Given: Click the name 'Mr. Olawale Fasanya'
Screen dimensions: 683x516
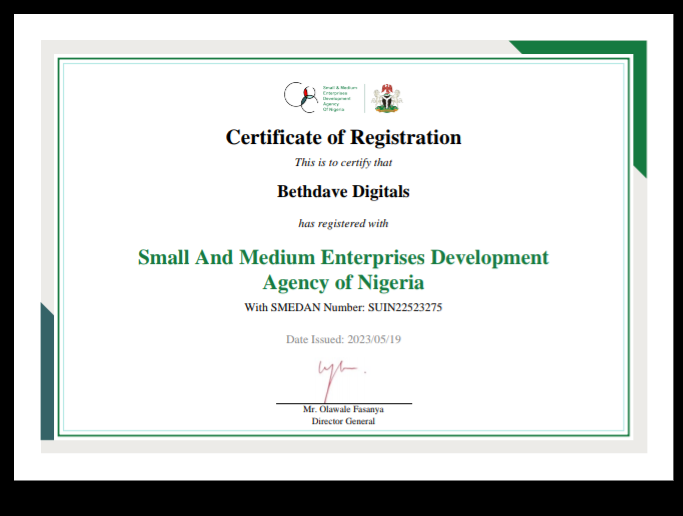Looking at the screenshot, I should [343, 409].
